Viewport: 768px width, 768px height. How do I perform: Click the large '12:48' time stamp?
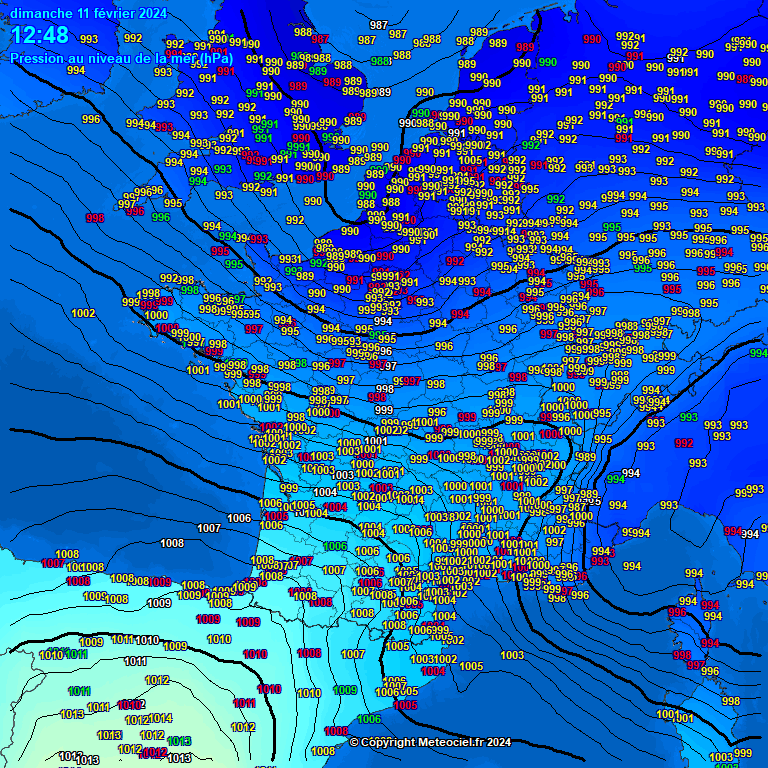[x=40, y=36]
